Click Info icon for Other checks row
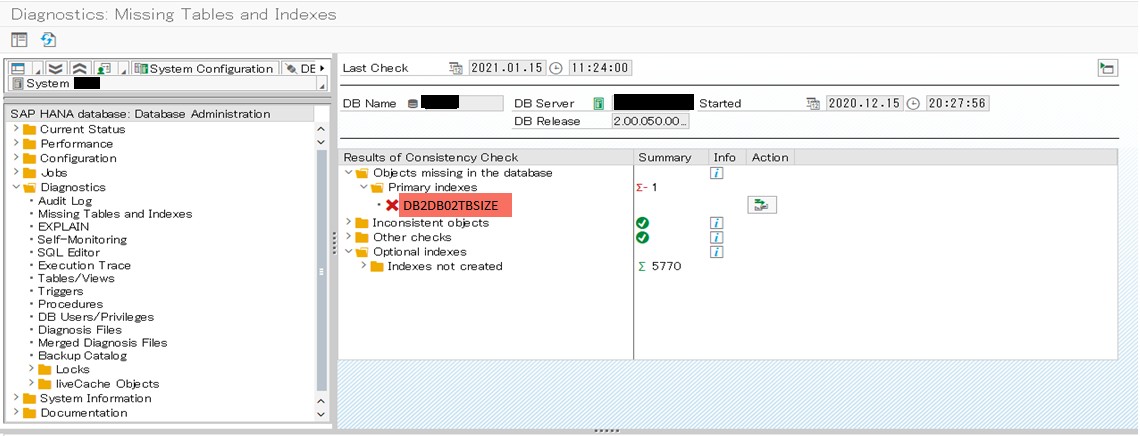This screenshot has height=436, width=1140. coord(717,238)
